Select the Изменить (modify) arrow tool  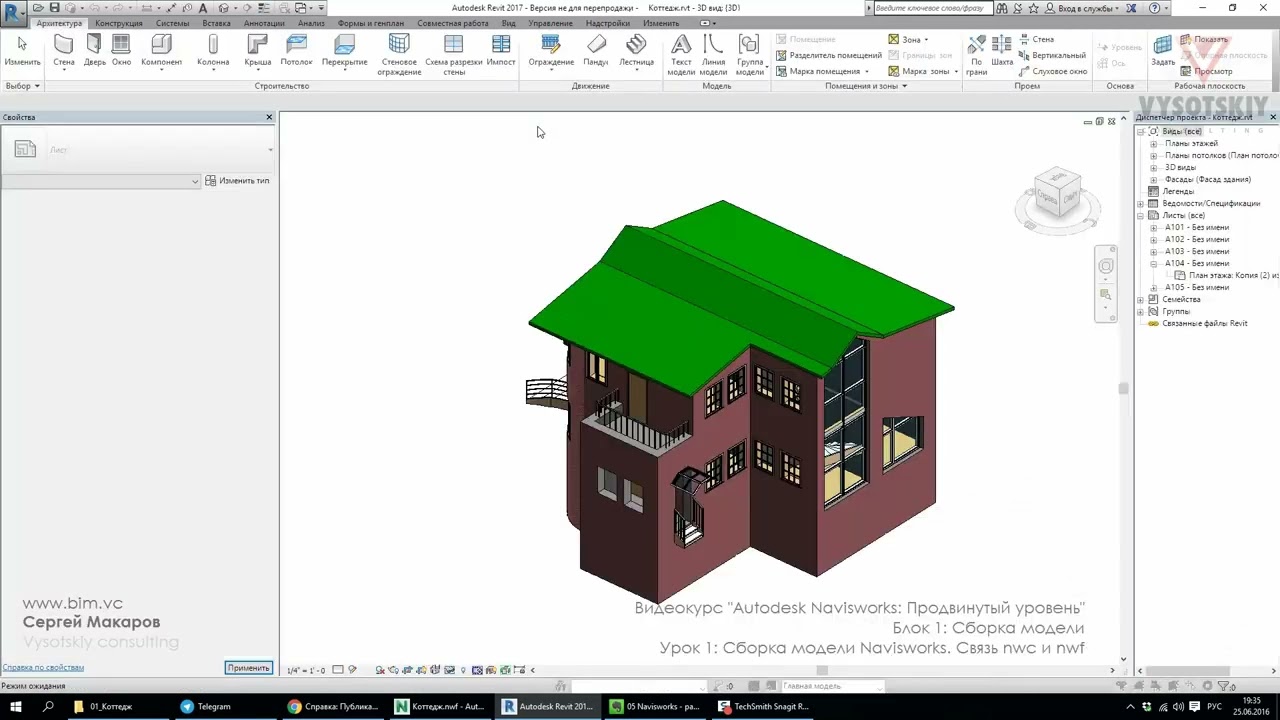pyautogui.click(x=22, y=51)
